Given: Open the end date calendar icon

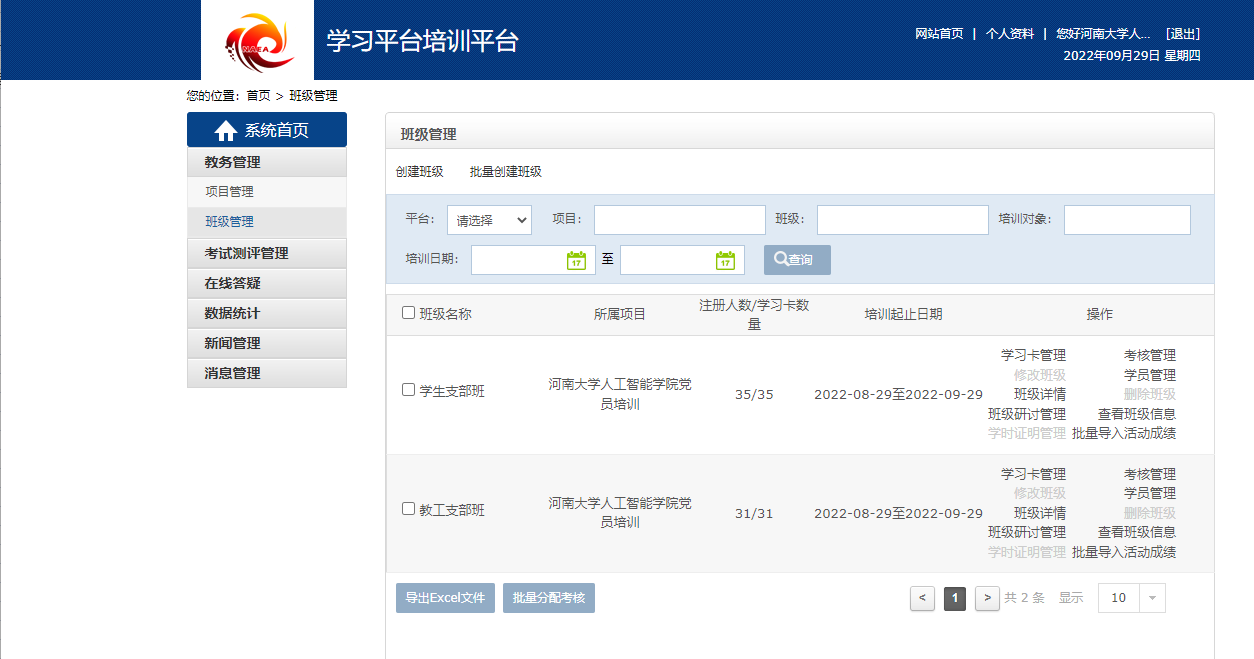Looking at the screenshot, I should pos(725,260).
